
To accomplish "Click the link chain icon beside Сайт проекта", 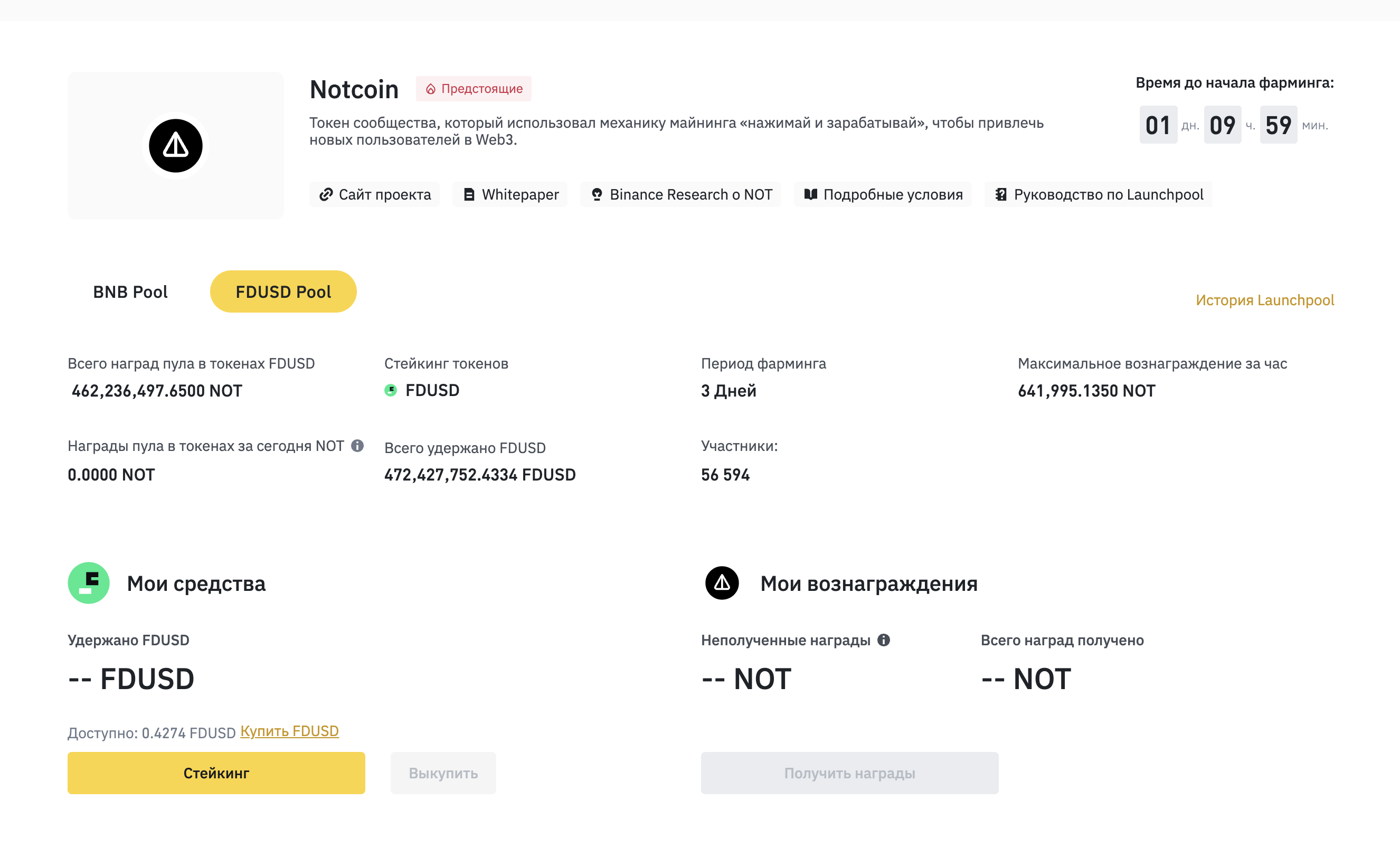I will [326, 195].
